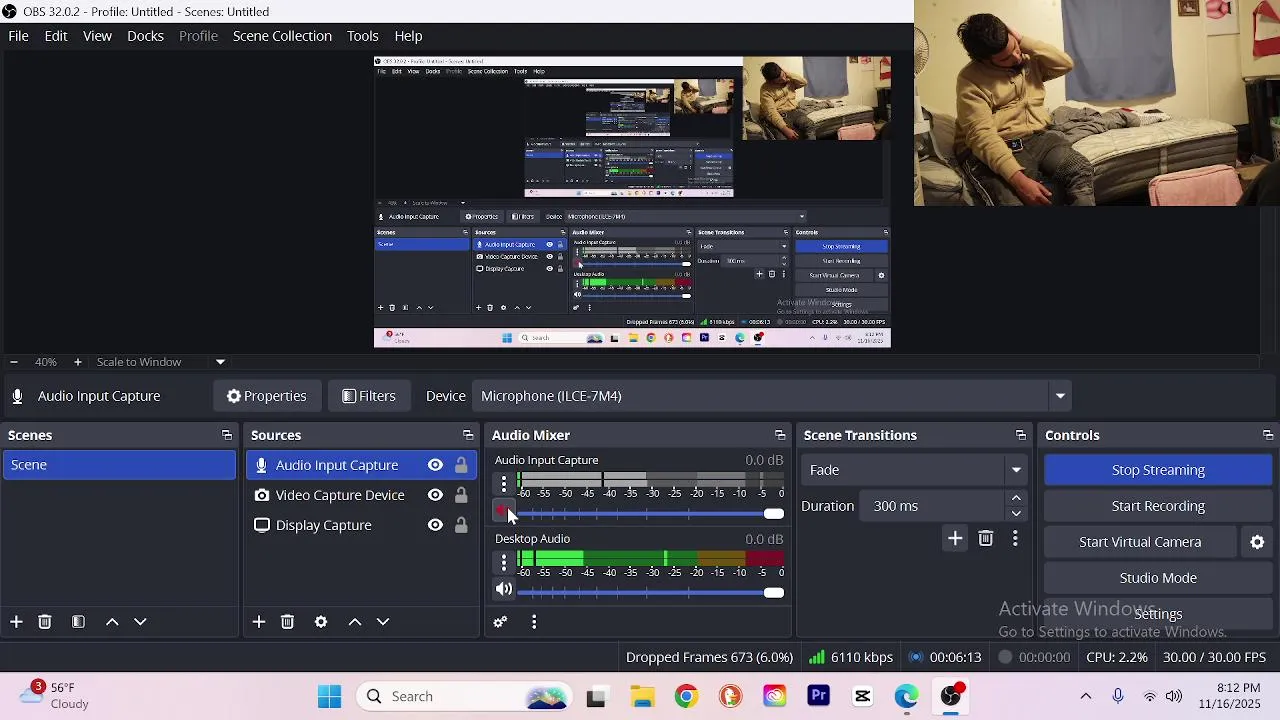The width and height of the screenshot is (1280, 720).
Task: Open Audio Input Capture channel options dots
Action: click(504, 484)
